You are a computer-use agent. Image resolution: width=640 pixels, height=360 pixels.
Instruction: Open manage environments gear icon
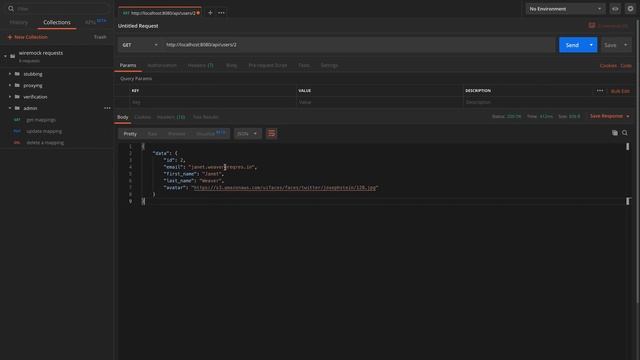[630, 9]
